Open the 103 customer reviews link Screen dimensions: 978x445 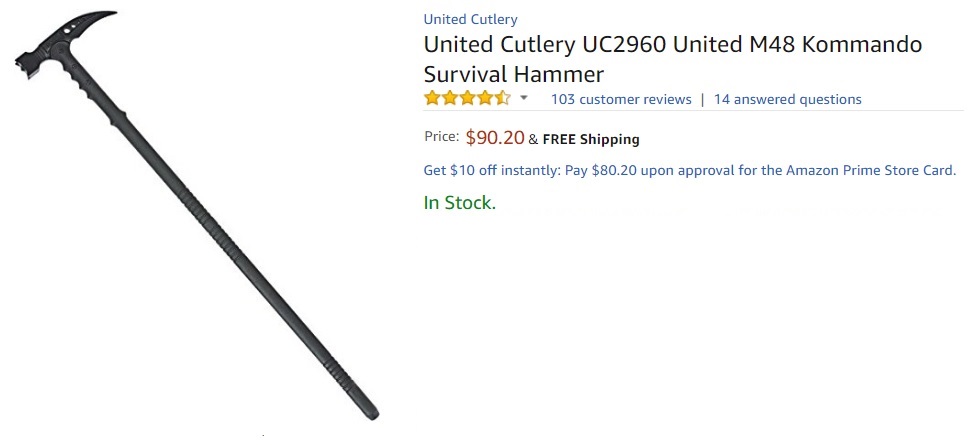[621, 99]
